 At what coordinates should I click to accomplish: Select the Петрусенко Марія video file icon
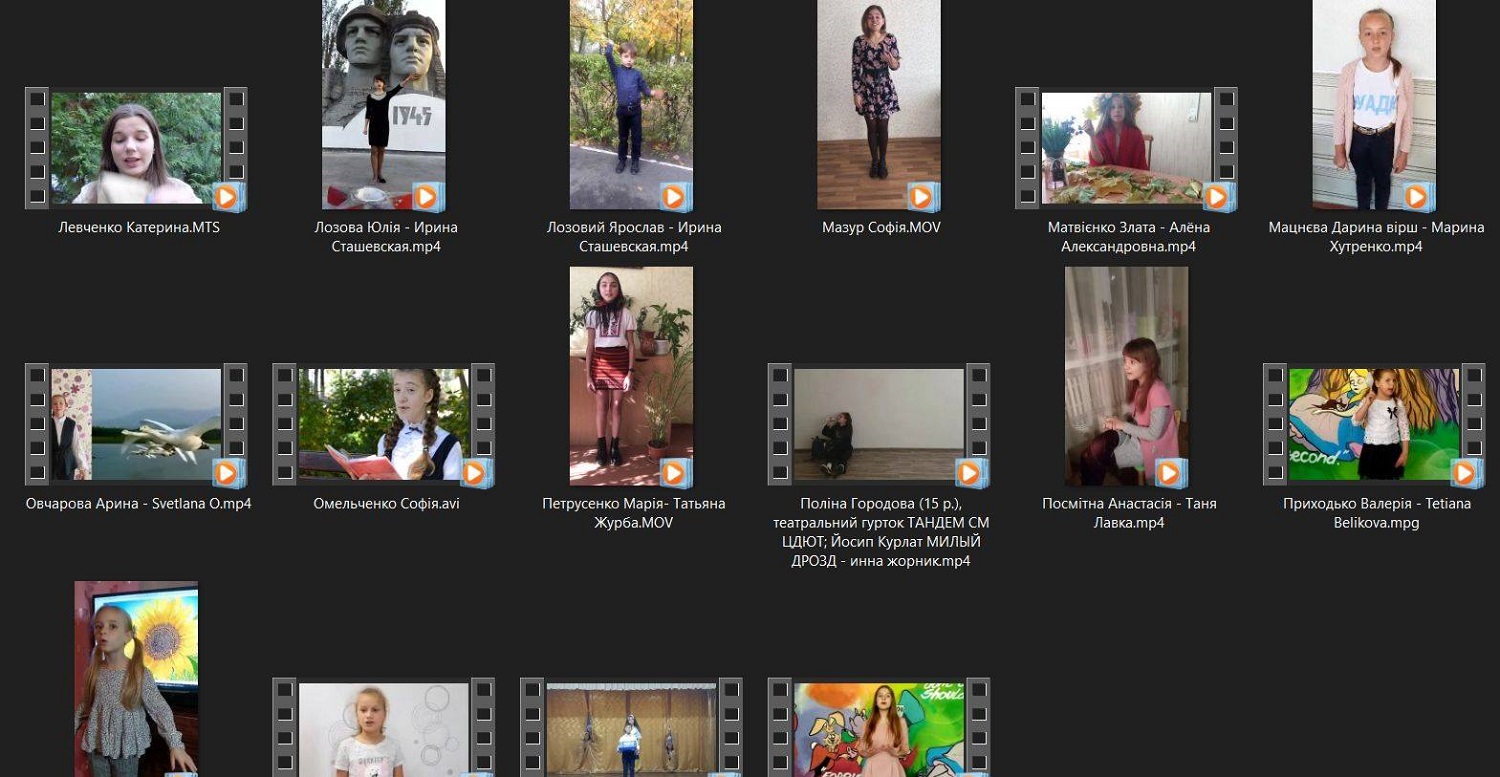click(x=631, y=376)
